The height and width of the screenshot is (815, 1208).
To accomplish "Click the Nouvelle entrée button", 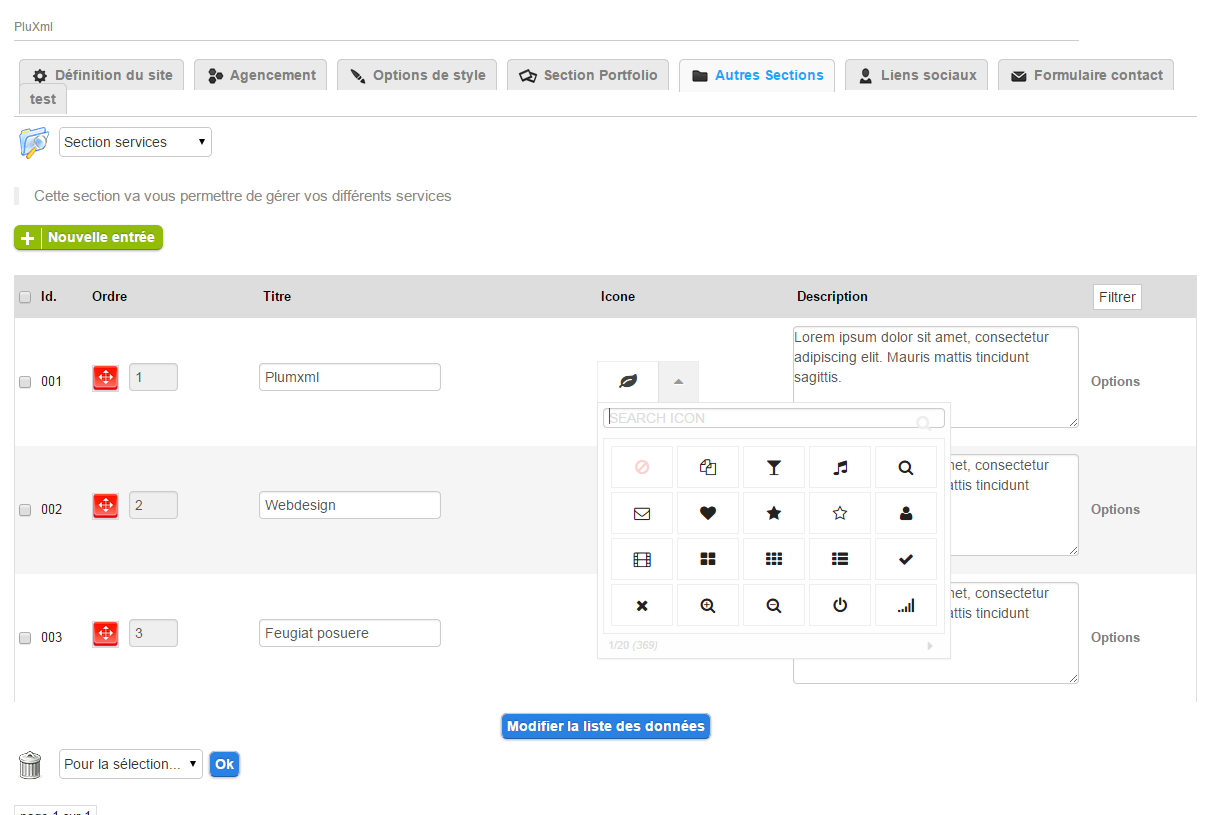I will (88, 238).
